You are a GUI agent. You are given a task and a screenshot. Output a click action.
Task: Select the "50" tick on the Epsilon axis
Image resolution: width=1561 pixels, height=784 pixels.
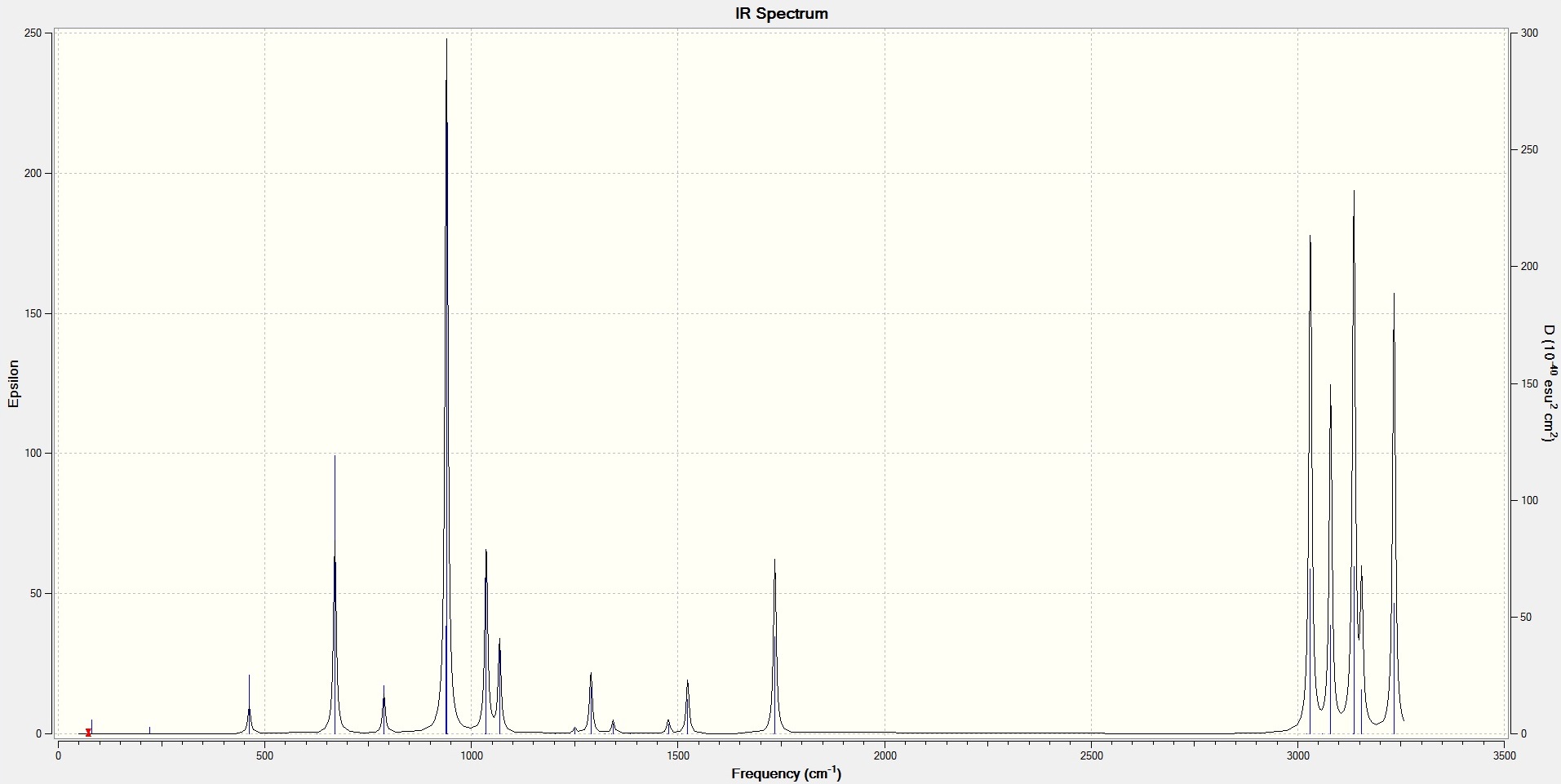[36, 594]
